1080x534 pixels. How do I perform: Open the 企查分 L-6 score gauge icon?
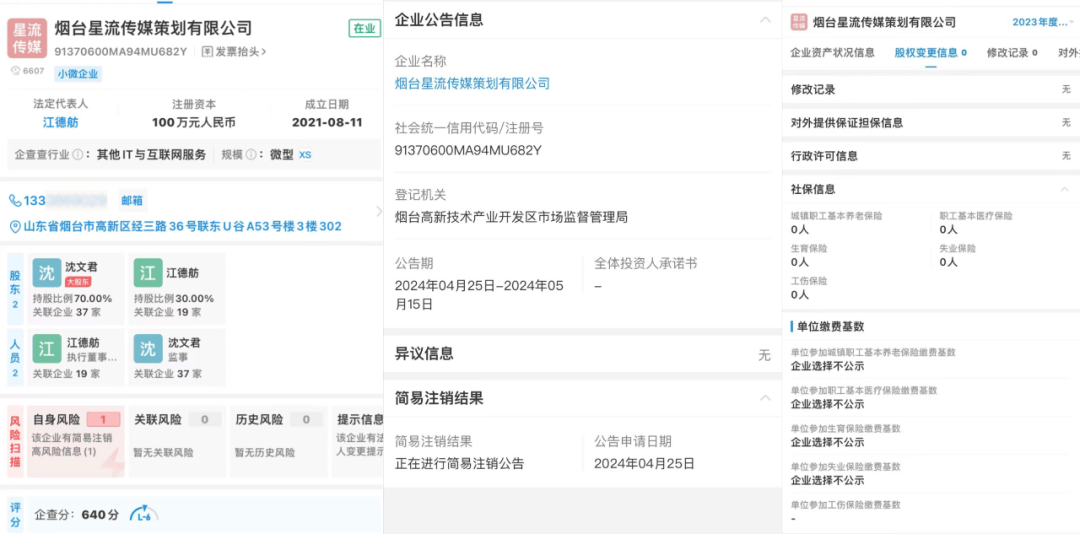[x=144, y=514]
